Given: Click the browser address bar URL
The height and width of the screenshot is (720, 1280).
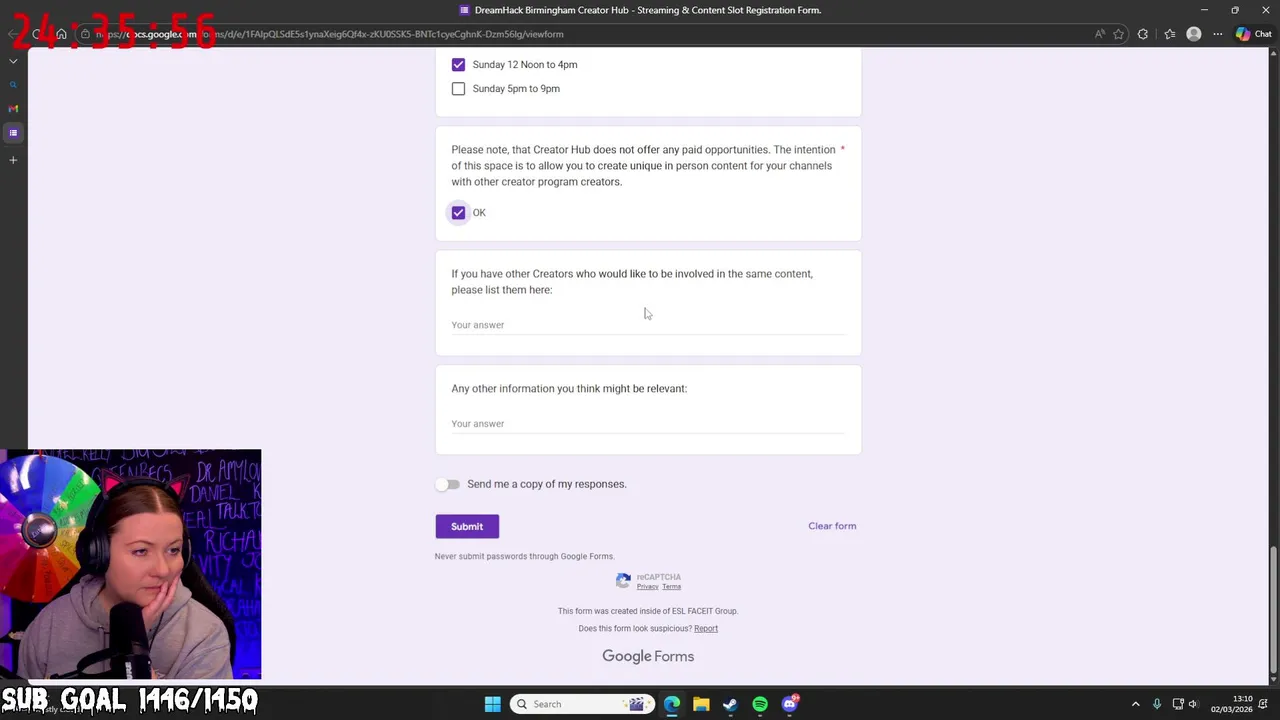Looking at the screenshot, I should pyautogui.click(x=330, y=34).
